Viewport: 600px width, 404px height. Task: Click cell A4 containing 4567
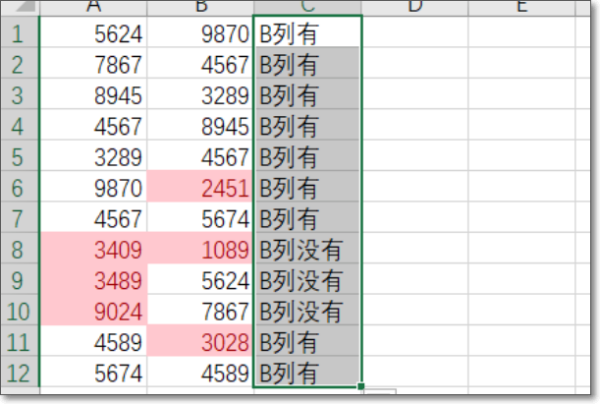(x=93, y=125)
